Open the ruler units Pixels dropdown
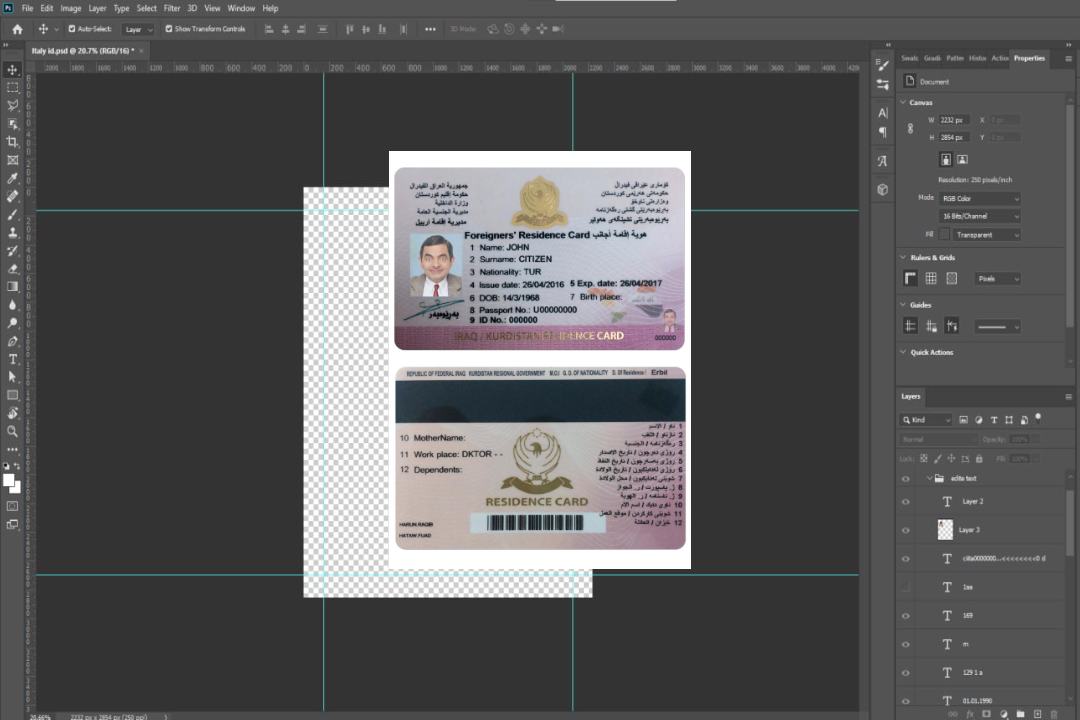 (998, 278)
